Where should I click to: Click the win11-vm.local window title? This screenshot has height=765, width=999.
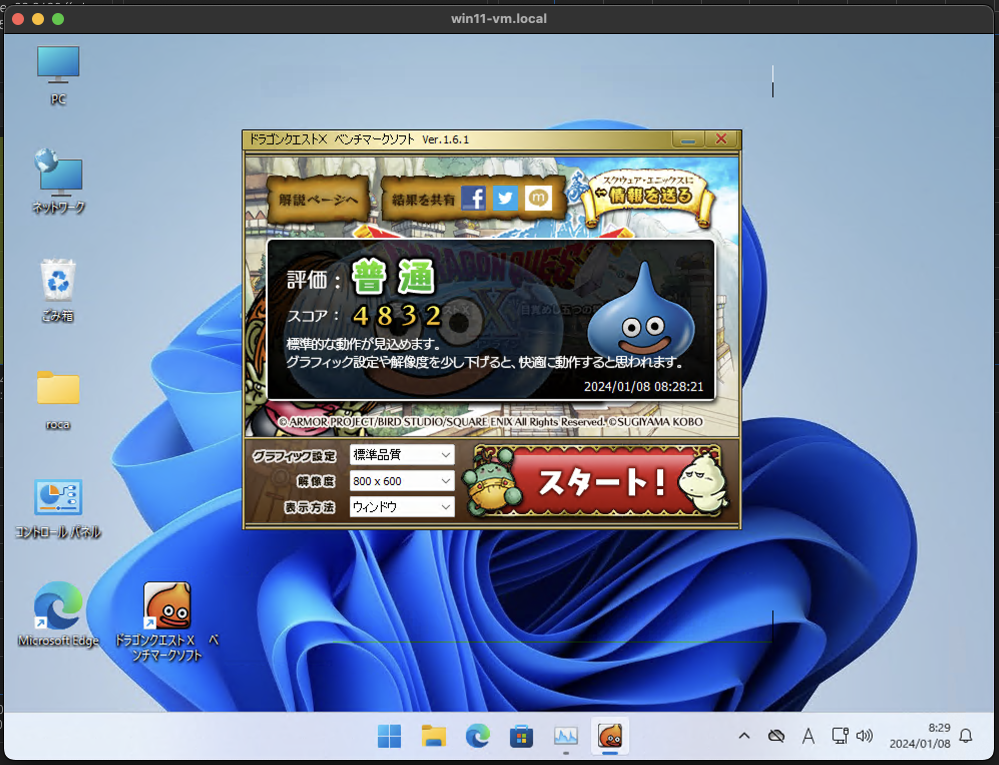(x=499, y=18)
